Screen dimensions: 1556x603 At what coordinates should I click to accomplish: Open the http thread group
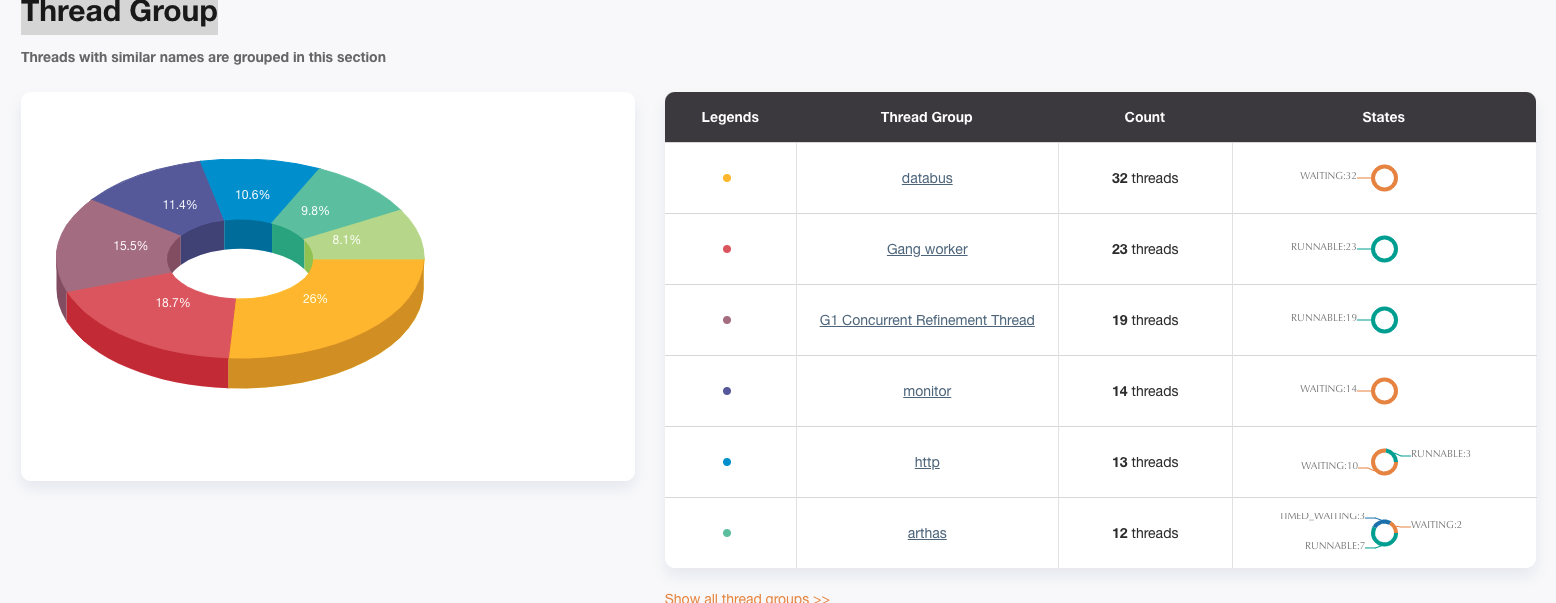tap(926, 461)
